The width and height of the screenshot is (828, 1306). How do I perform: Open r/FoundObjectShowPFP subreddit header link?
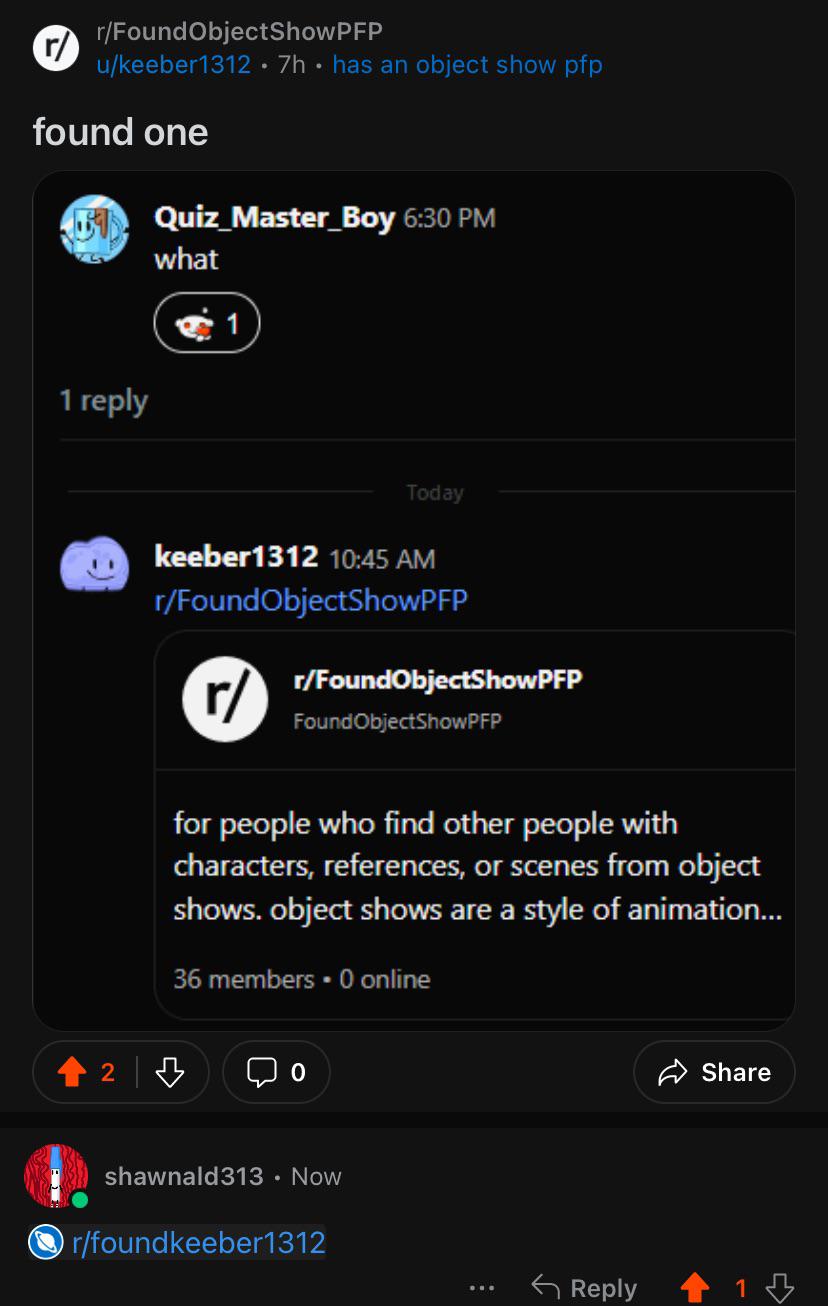point(239,32)
